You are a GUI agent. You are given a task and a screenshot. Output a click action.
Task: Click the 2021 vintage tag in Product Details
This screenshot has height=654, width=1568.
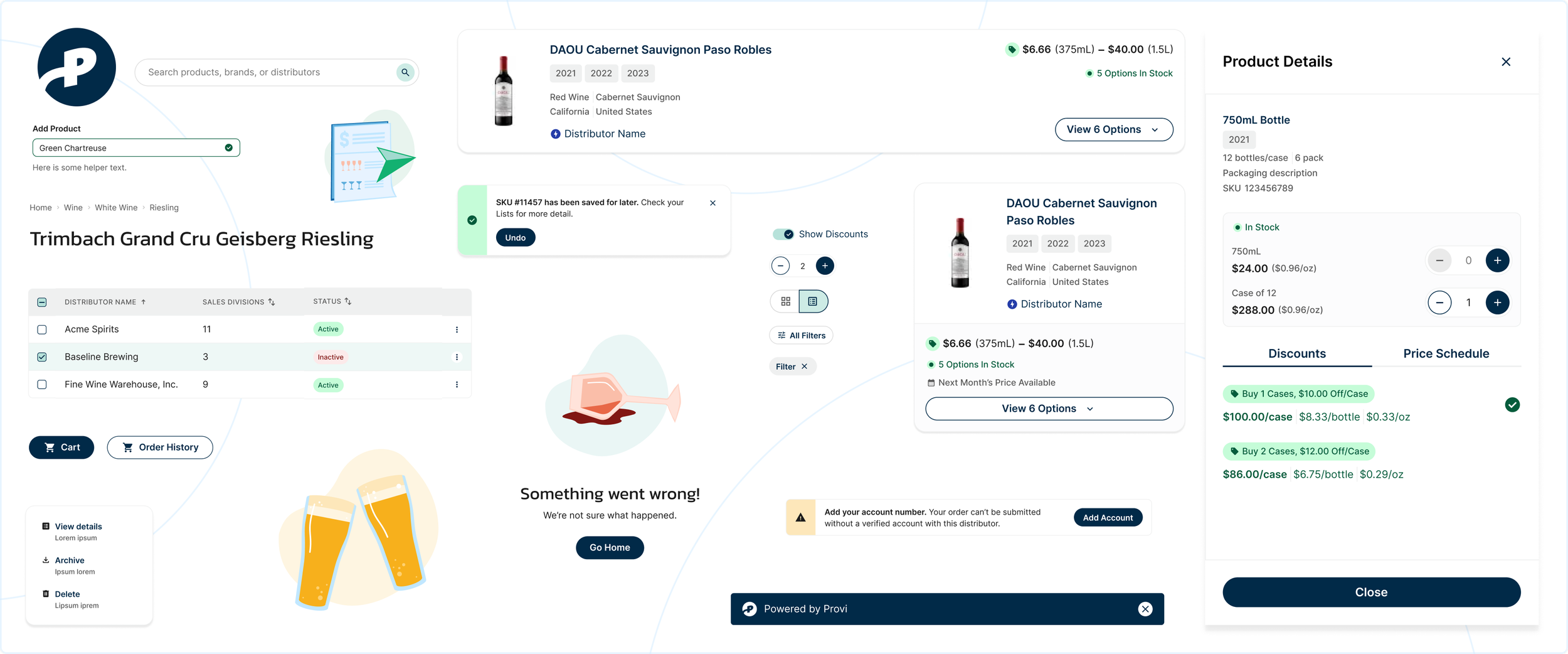point(1239,139)
